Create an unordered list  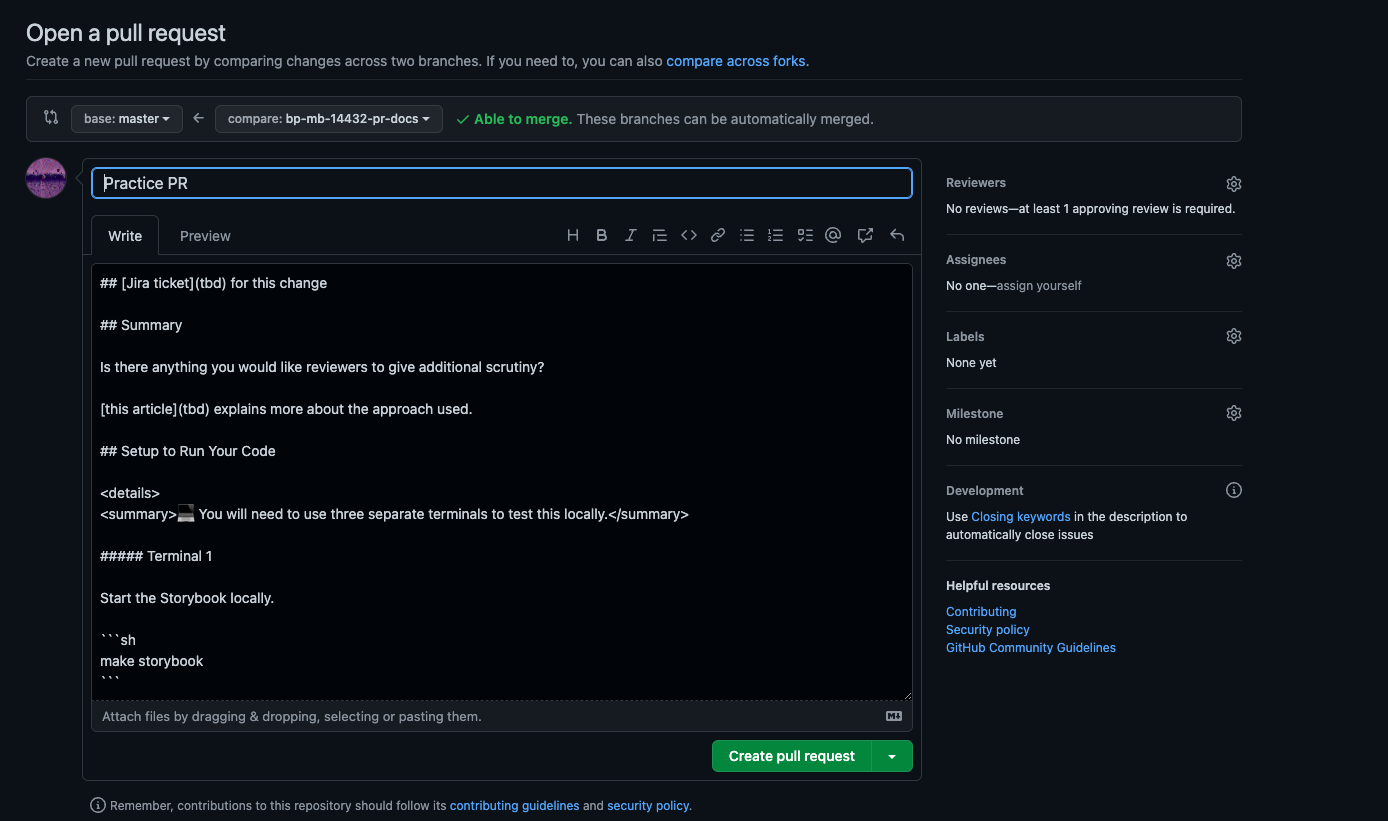point(747,235)
